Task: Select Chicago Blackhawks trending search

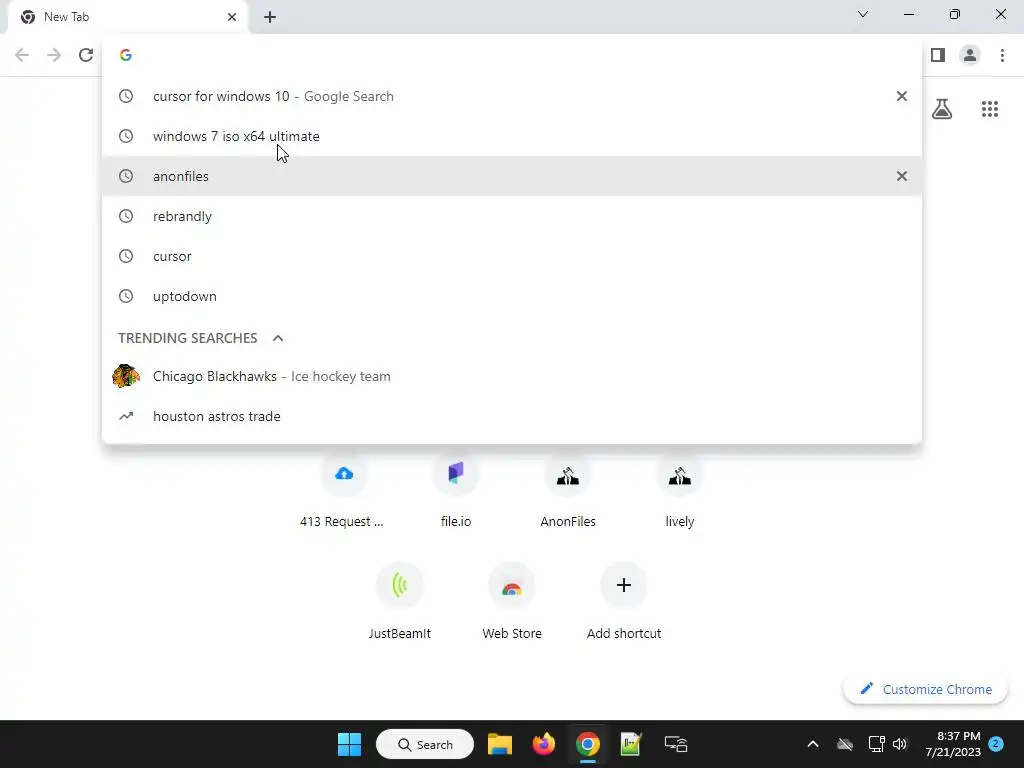Action: tap(512, 376)
